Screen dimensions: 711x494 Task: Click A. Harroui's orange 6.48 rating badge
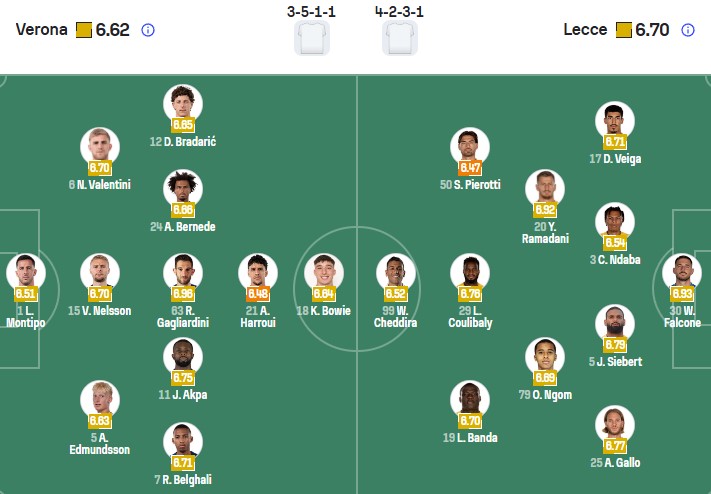pyautogui.click(x=257, y=294)
